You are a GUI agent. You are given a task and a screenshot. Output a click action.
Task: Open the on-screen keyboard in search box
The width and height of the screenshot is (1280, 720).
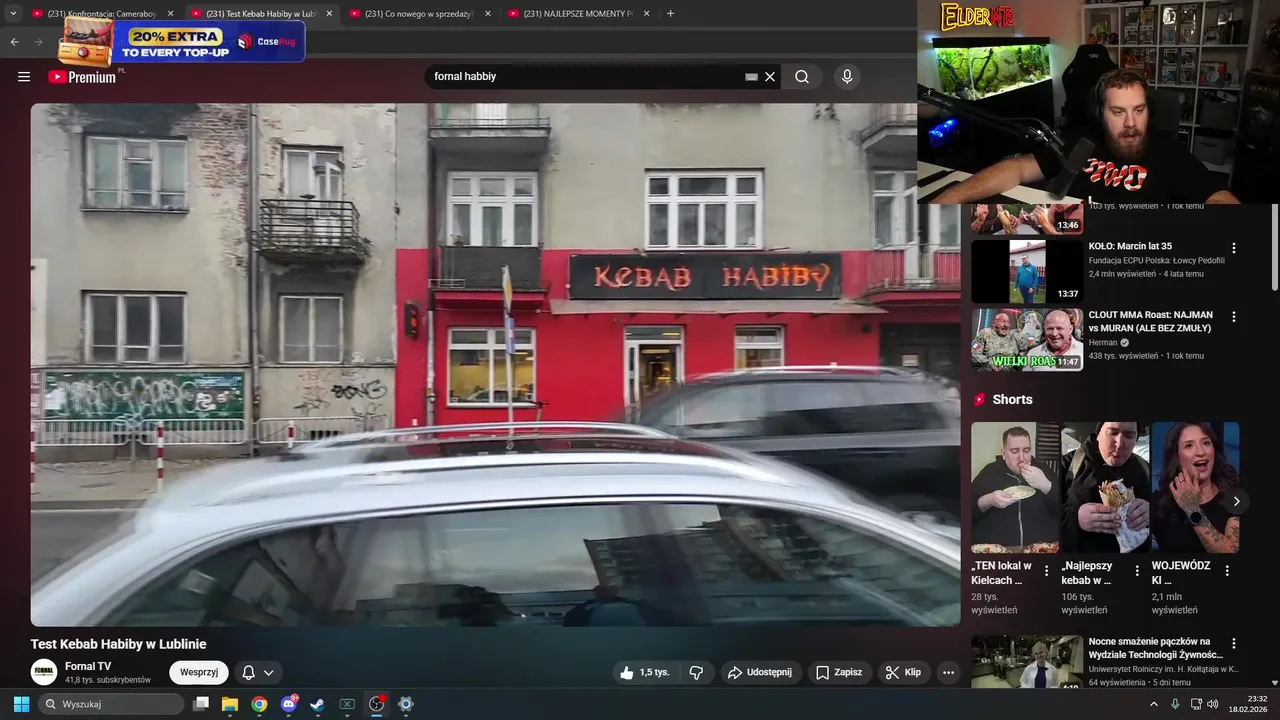pyautogui.click(x=751, y=77)
